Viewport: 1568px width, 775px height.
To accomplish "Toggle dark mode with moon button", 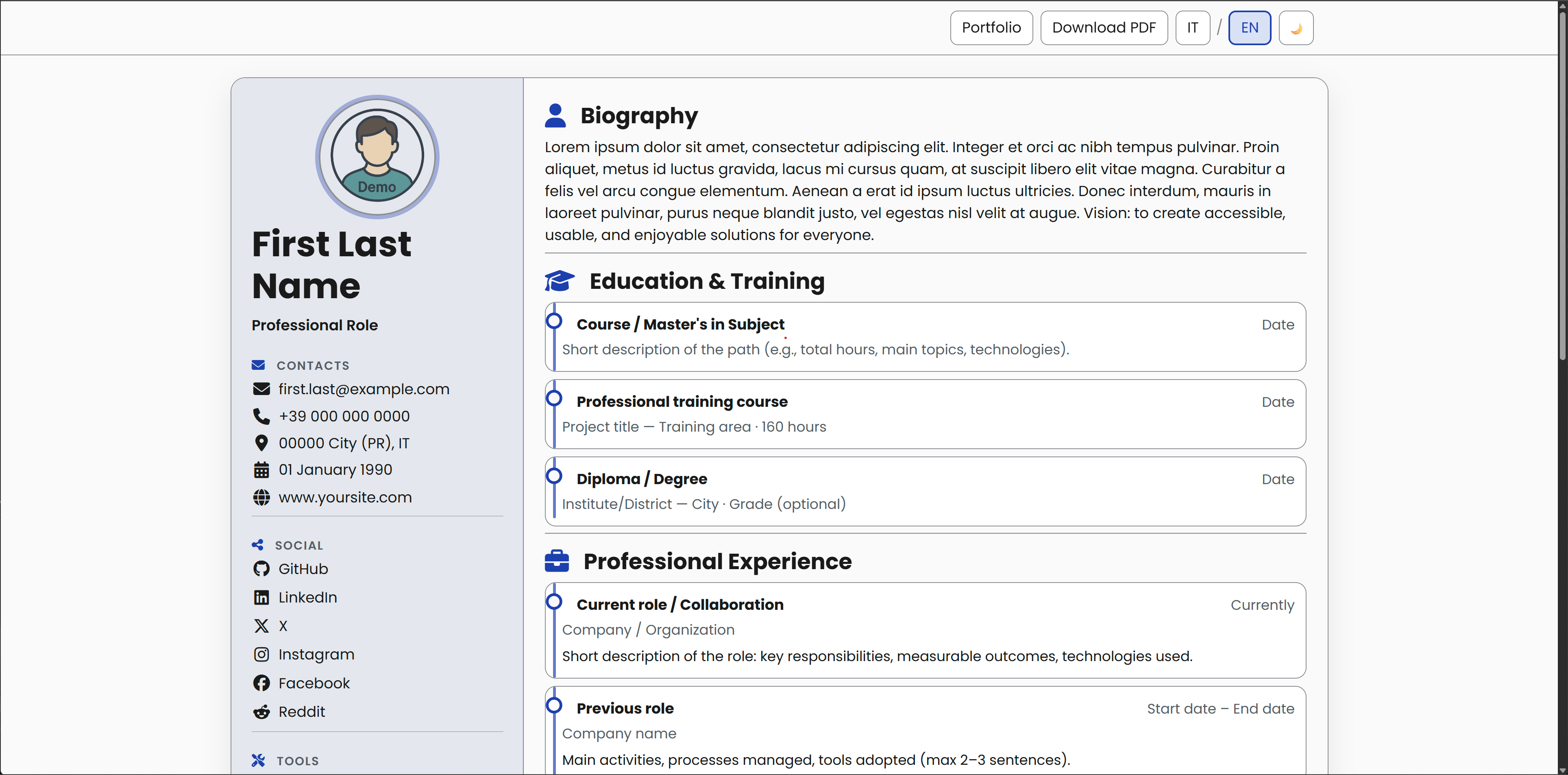I will click(x=1295, y=28).
